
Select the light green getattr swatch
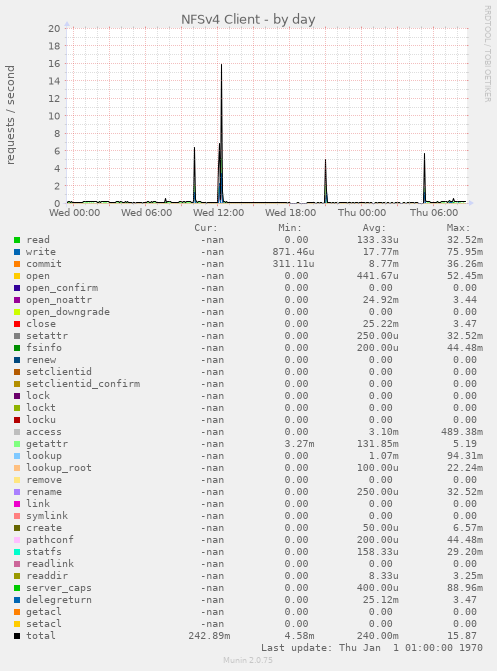tap(17, 444)
